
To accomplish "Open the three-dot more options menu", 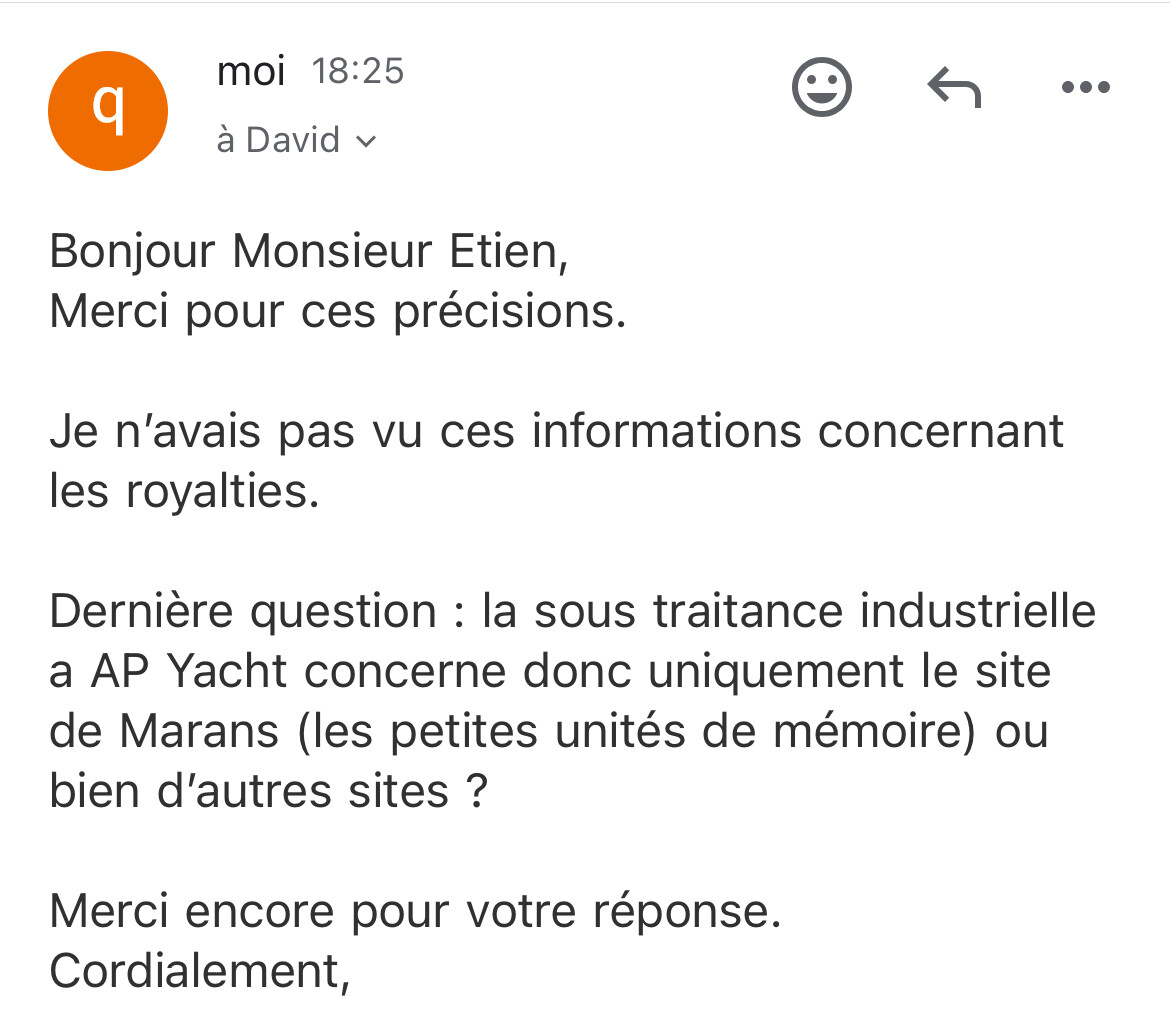I will [1086, 87].
